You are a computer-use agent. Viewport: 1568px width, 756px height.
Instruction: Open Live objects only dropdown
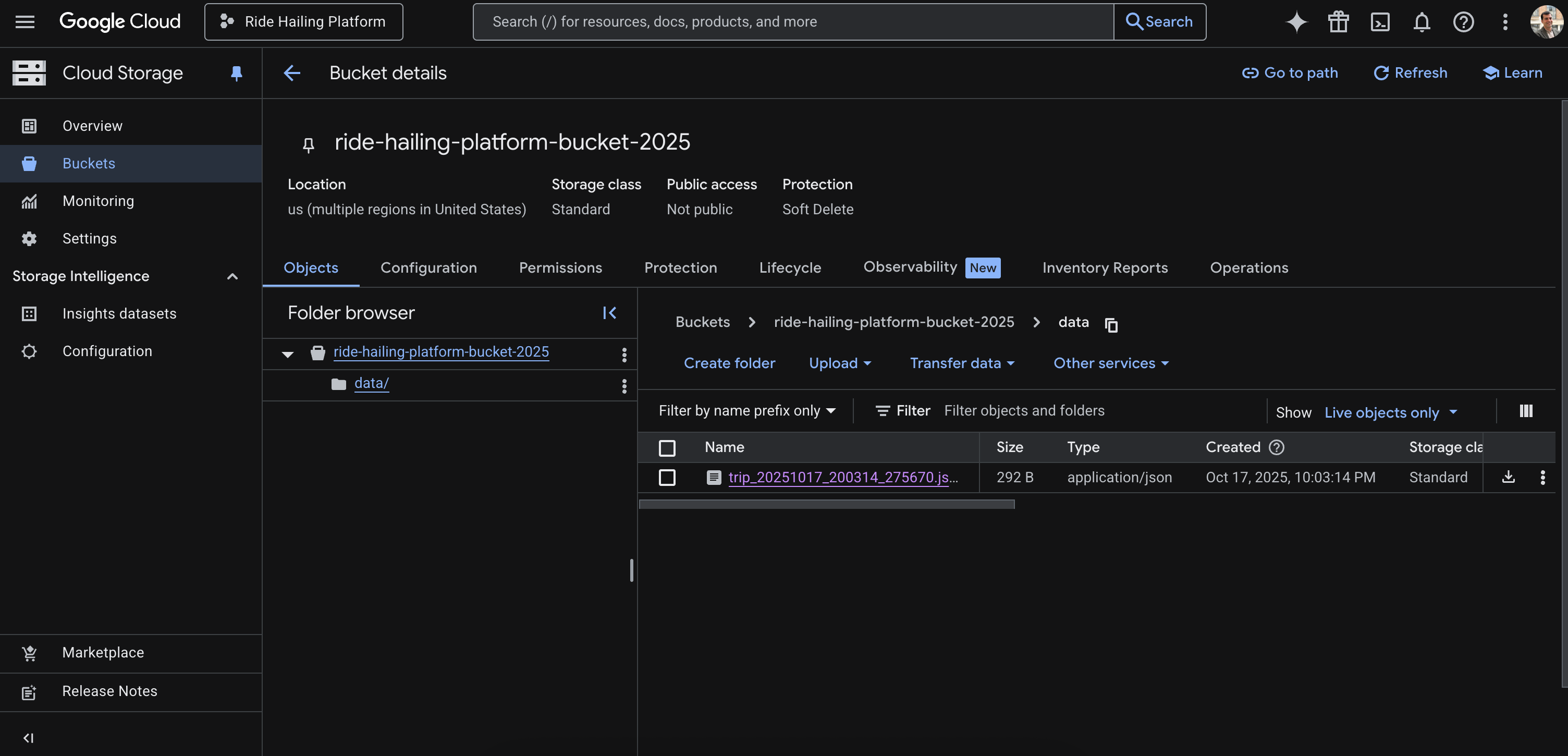pos(1390,412)
